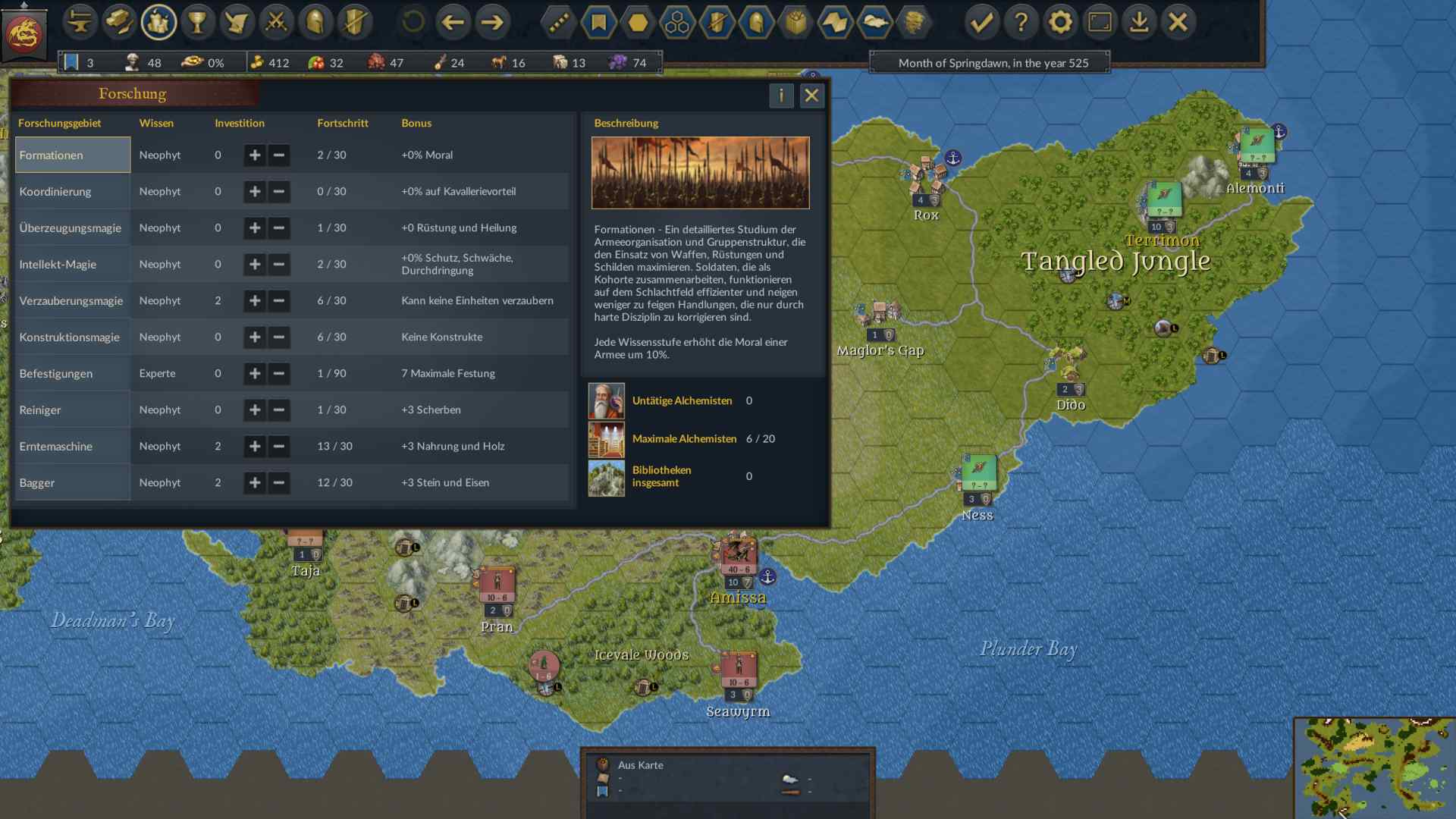Select the Konstruktionsmagie research field

(73, 337)
